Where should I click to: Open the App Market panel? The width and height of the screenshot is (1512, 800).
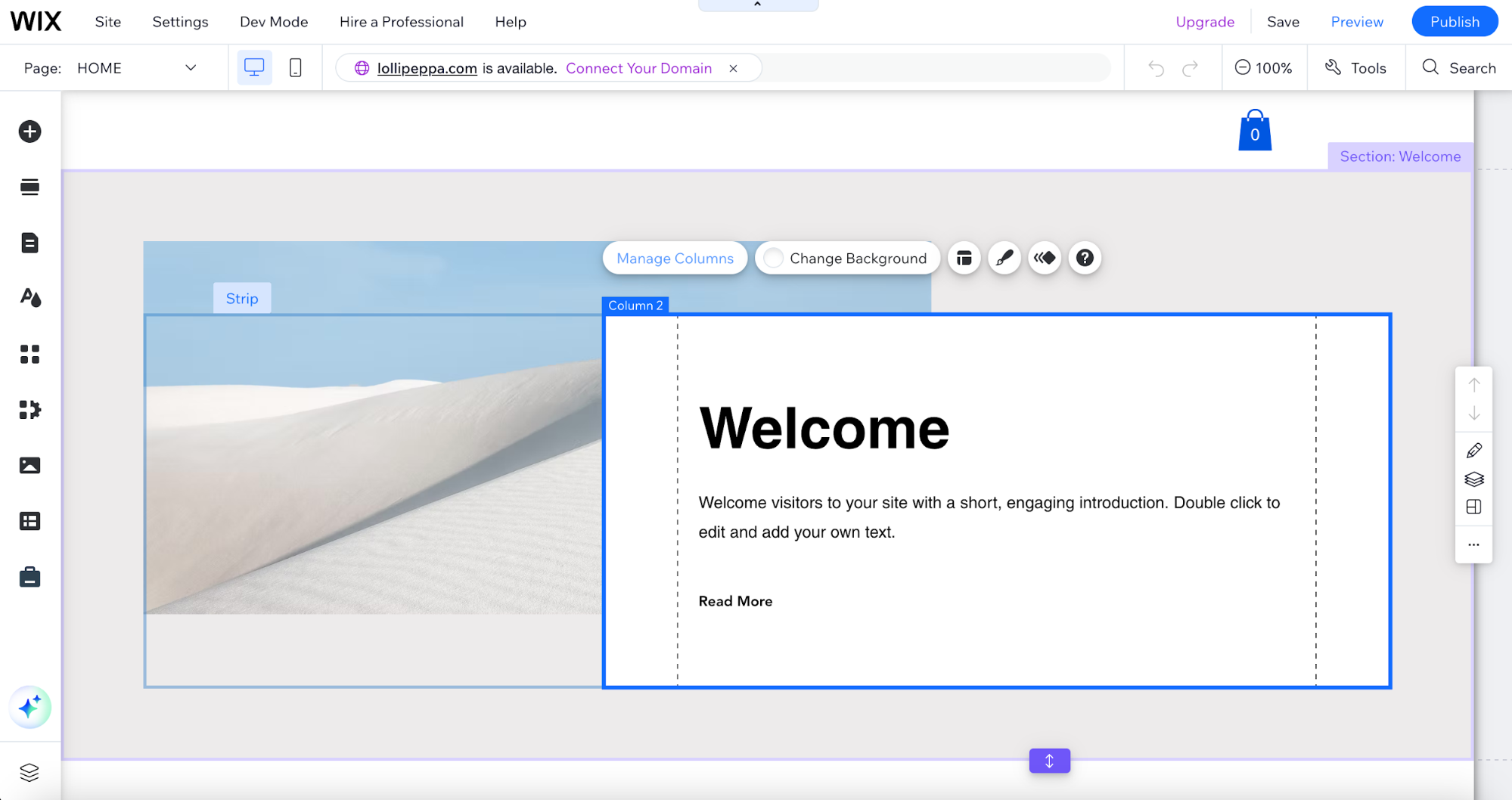[29, 409]
